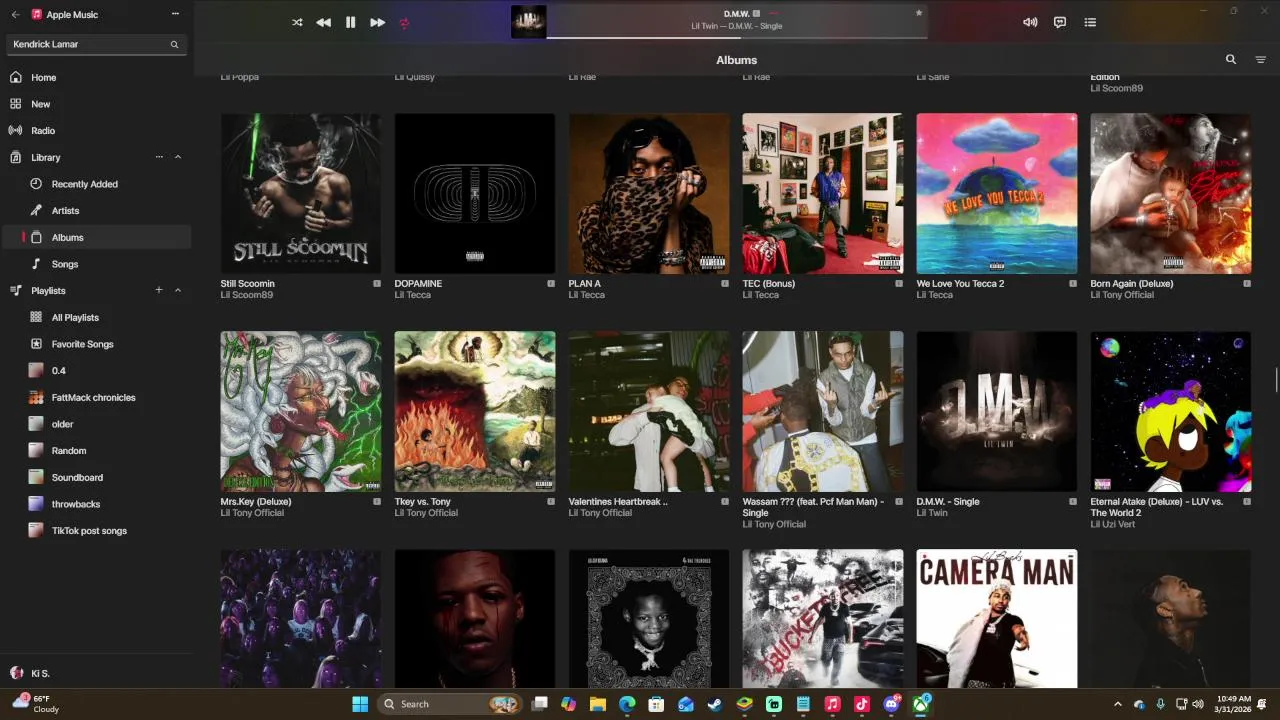Open Library more options
Image resolution: width=1280 pixels, height=720 pixels.
pos(159,157)
